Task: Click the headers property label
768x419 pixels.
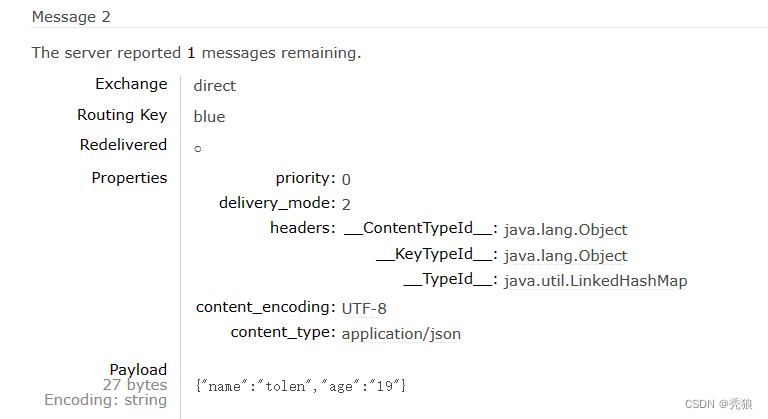Action: (302, 228)
